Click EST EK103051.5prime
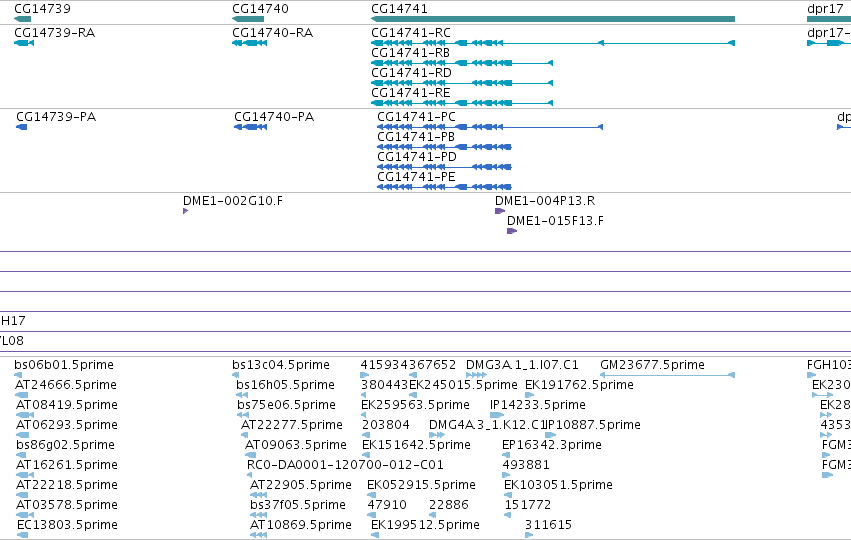This screenshot has height=540, width=851. 558,485
